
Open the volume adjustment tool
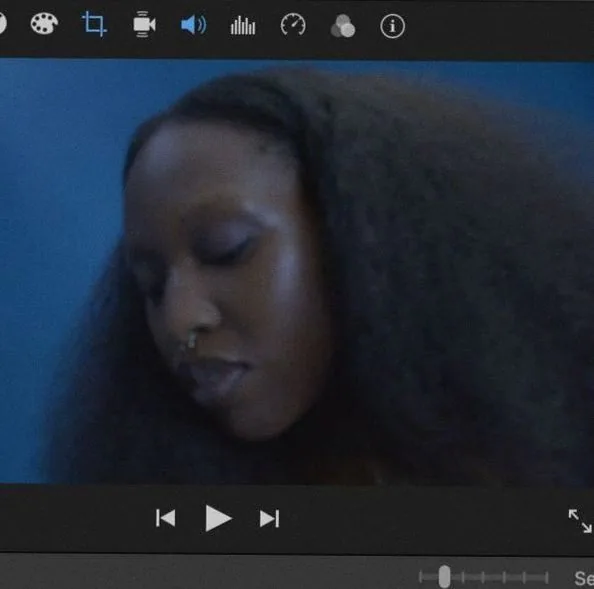click(x=194, y=25)
